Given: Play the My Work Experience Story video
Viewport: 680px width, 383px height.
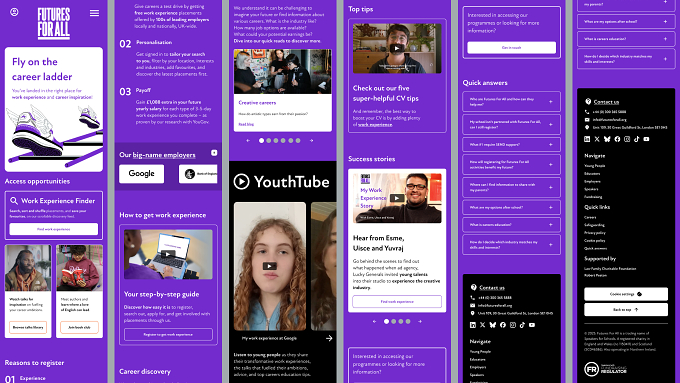Looking at the screenshot, I should coord(396,198).
